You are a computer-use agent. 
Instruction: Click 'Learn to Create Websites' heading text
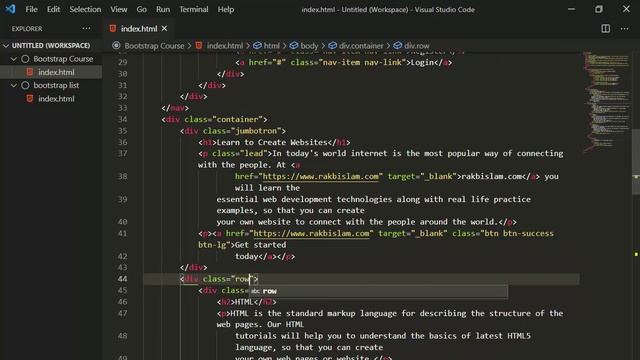272,142
